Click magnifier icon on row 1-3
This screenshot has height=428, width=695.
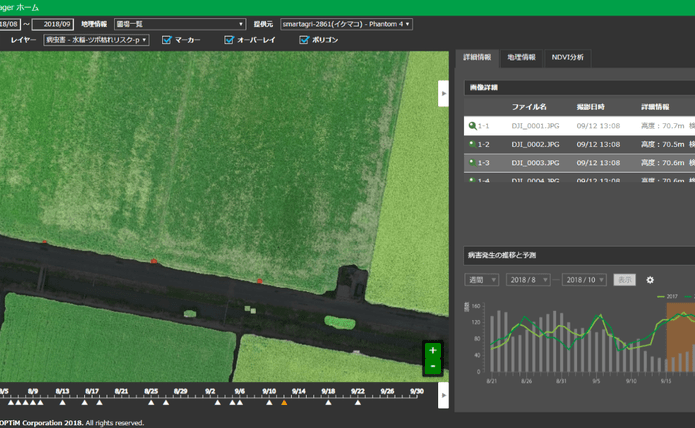(x=472, y=163)
